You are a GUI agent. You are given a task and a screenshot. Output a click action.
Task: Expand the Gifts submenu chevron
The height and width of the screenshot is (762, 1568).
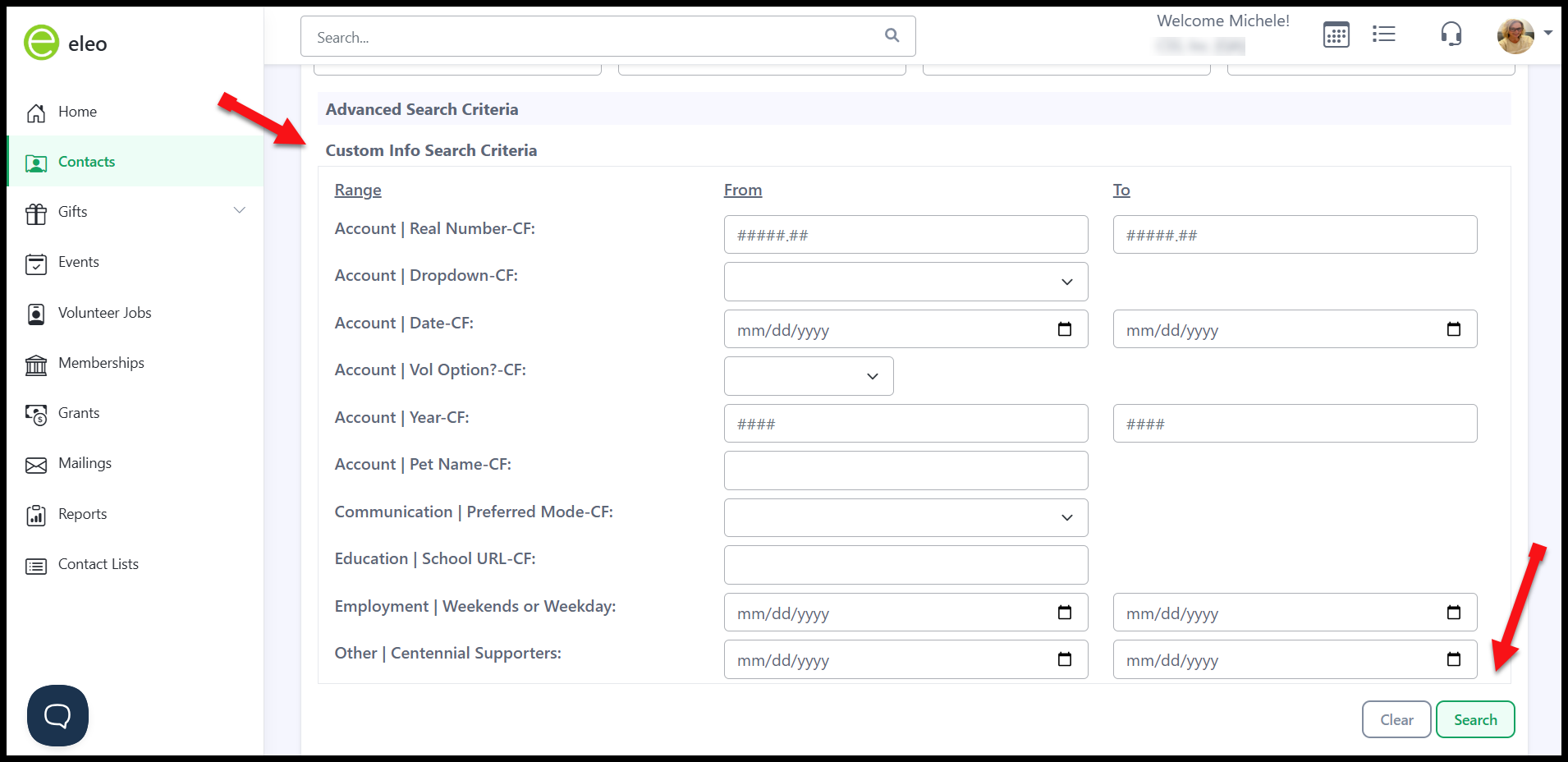pos(240,210)
